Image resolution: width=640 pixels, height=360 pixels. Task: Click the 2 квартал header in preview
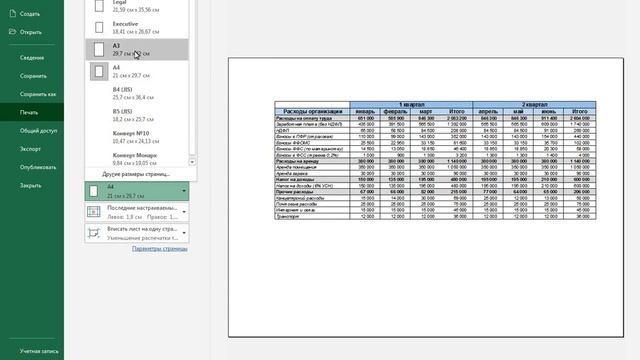tap(534, 104)
